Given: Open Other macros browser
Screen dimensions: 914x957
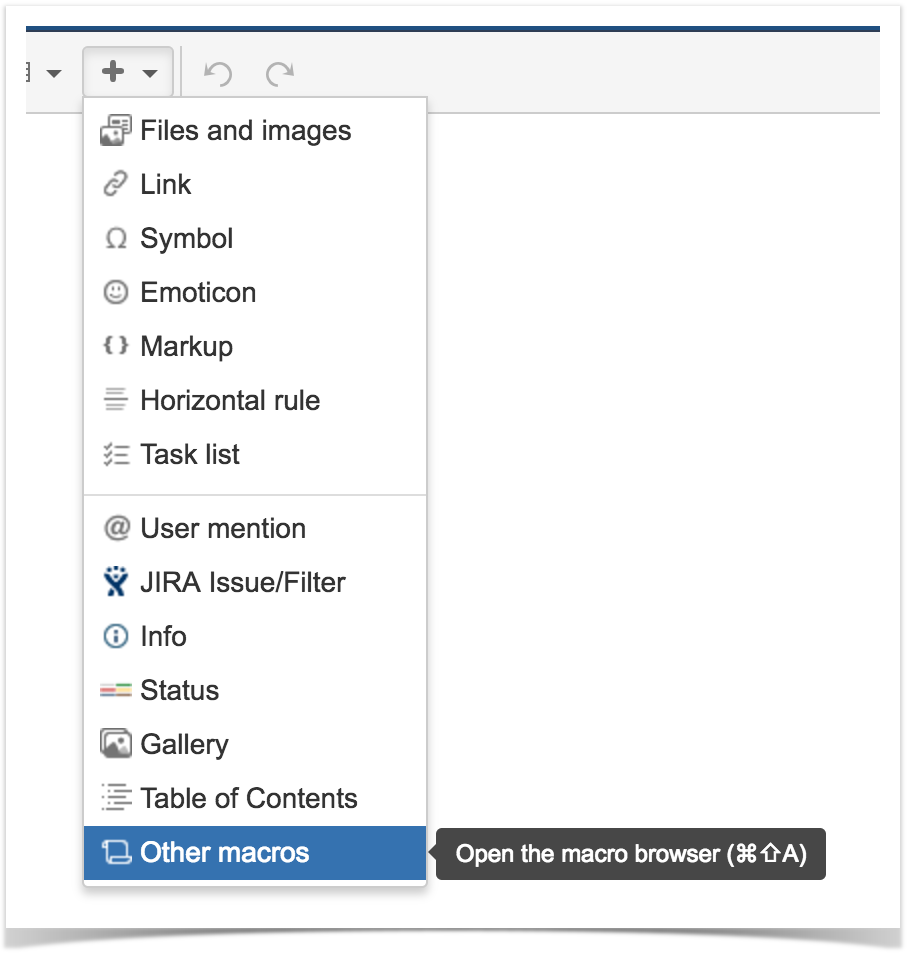Looking at the screenshot, I should 255,853.
